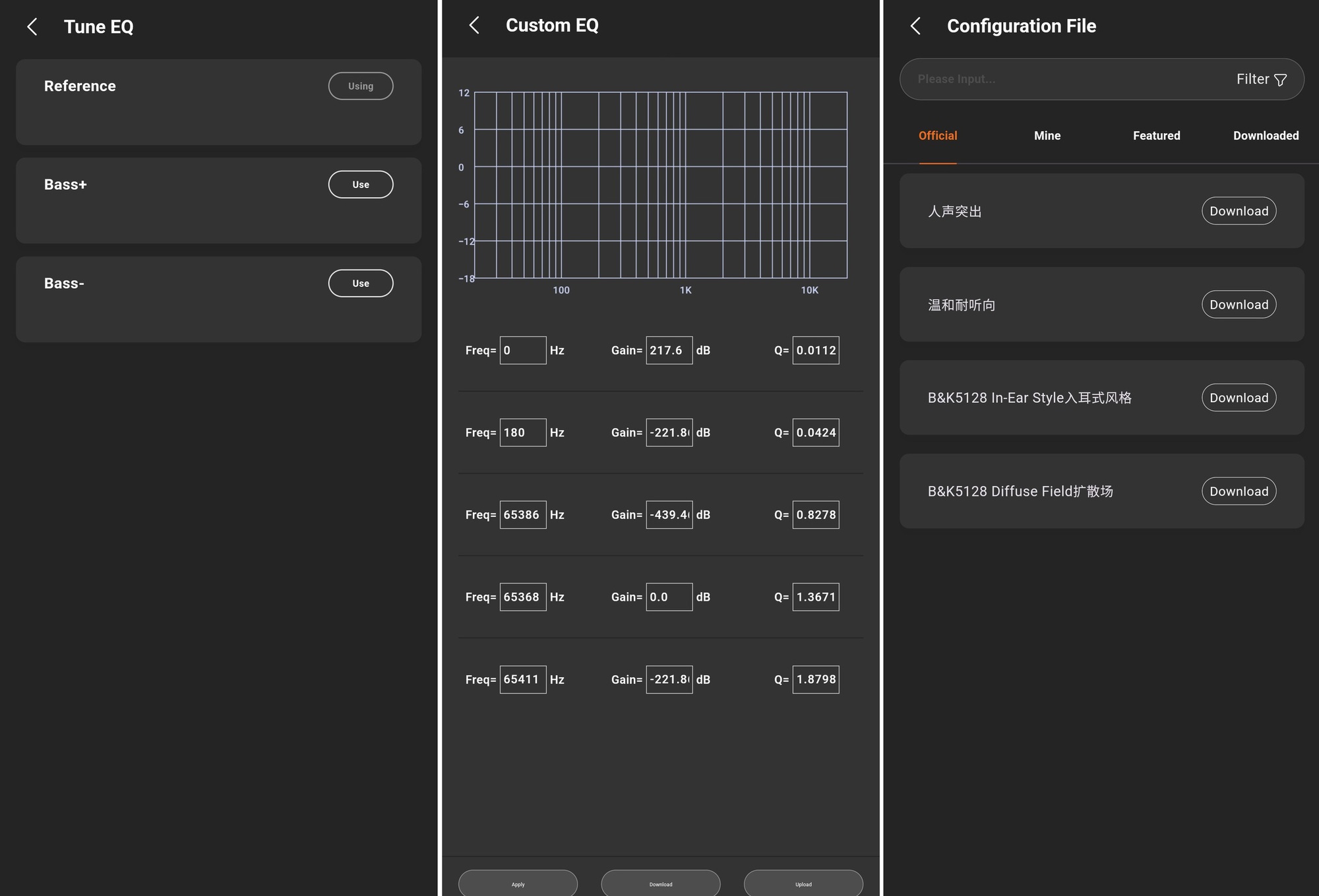Click the Tune EQ page title
The height and width of the screenshot is (896, 1319).
point(98,27)
